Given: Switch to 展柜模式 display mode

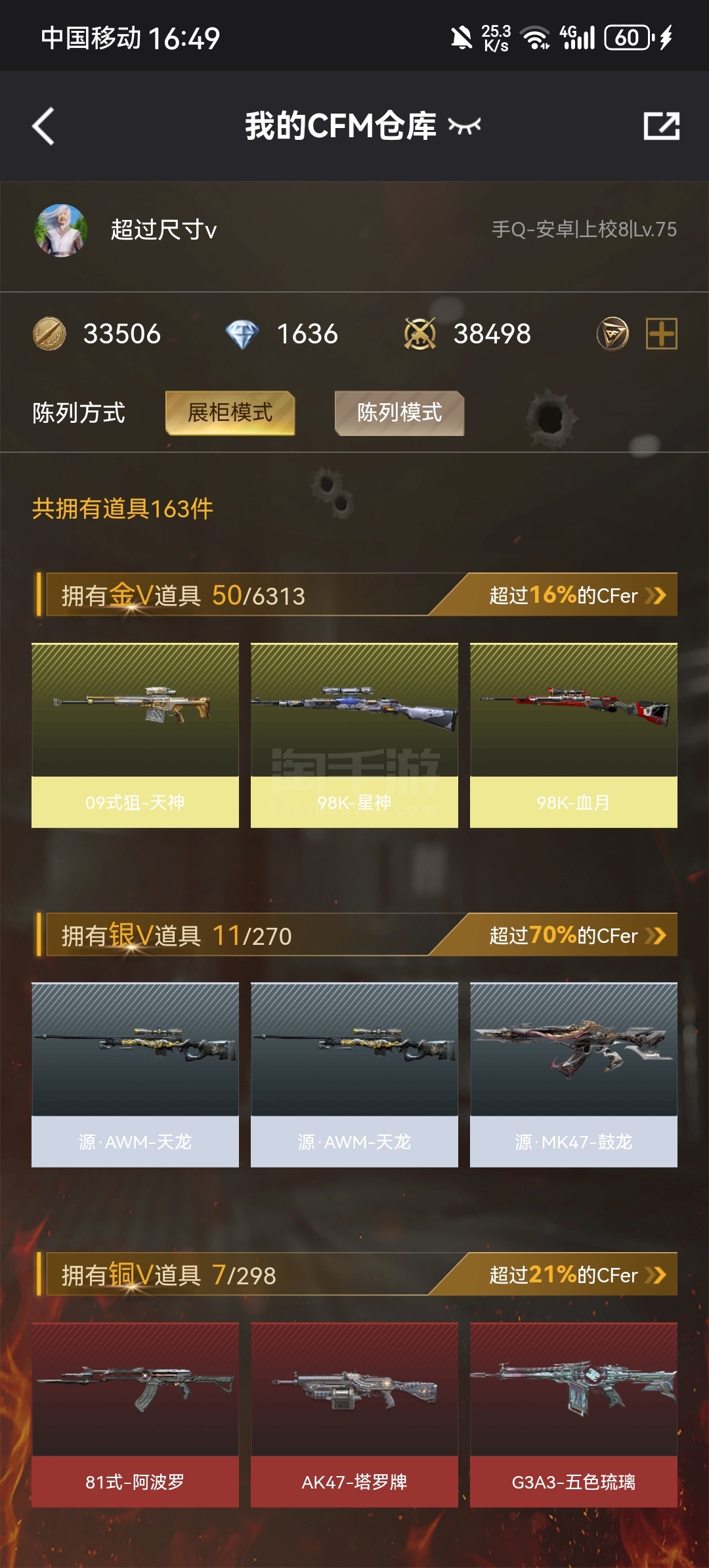Looking at the screenshot, I should (230, 413).
